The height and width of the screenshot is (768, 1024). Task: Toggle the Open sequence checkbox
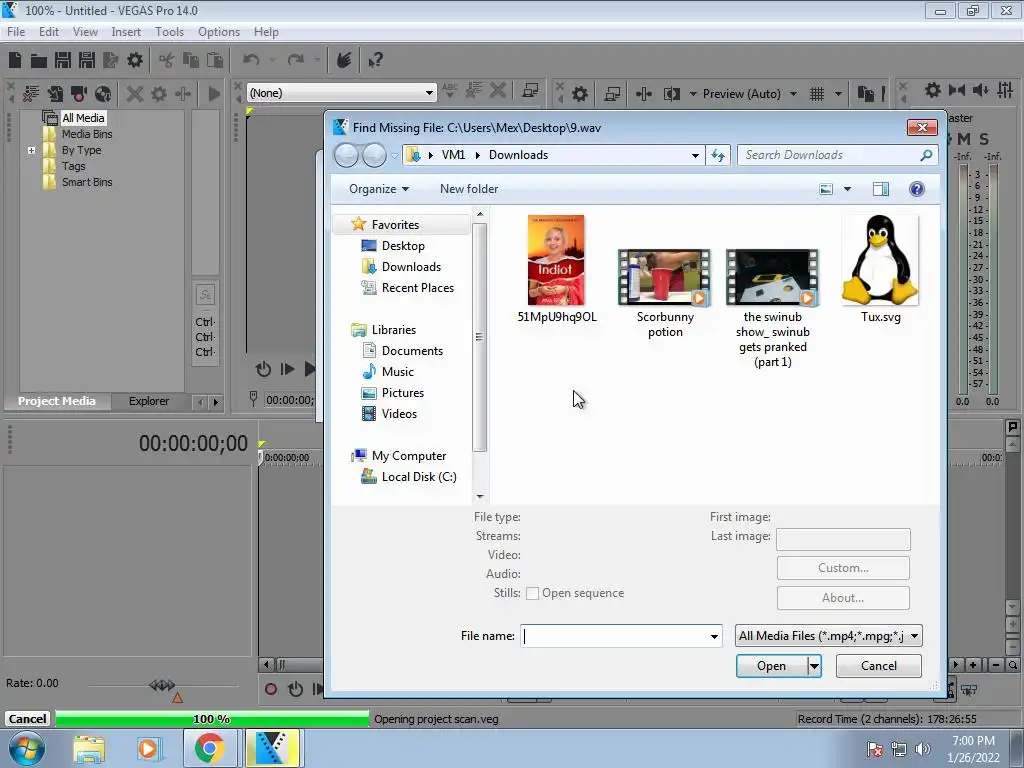pos(532,593)
